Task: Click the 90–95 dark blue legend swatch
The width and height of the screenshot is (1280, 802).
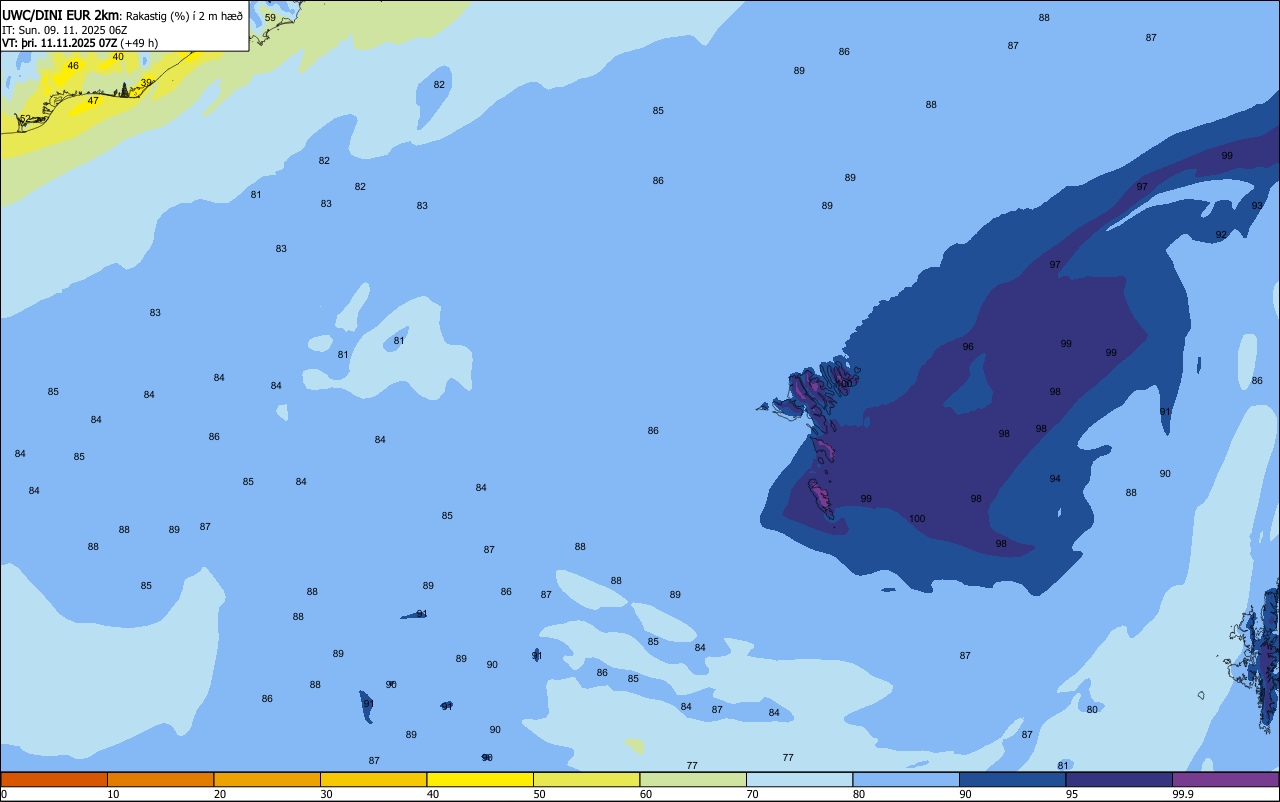Action: point(1012,779)
